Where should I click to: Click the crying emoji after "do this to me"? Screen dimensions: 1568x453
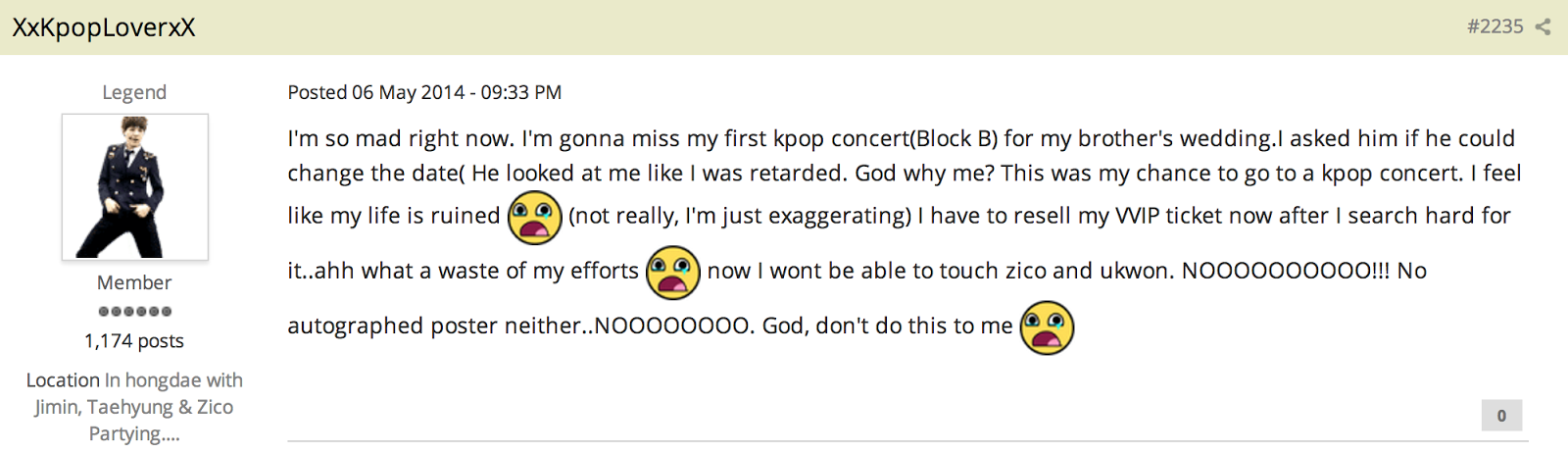click(1048, 327)
